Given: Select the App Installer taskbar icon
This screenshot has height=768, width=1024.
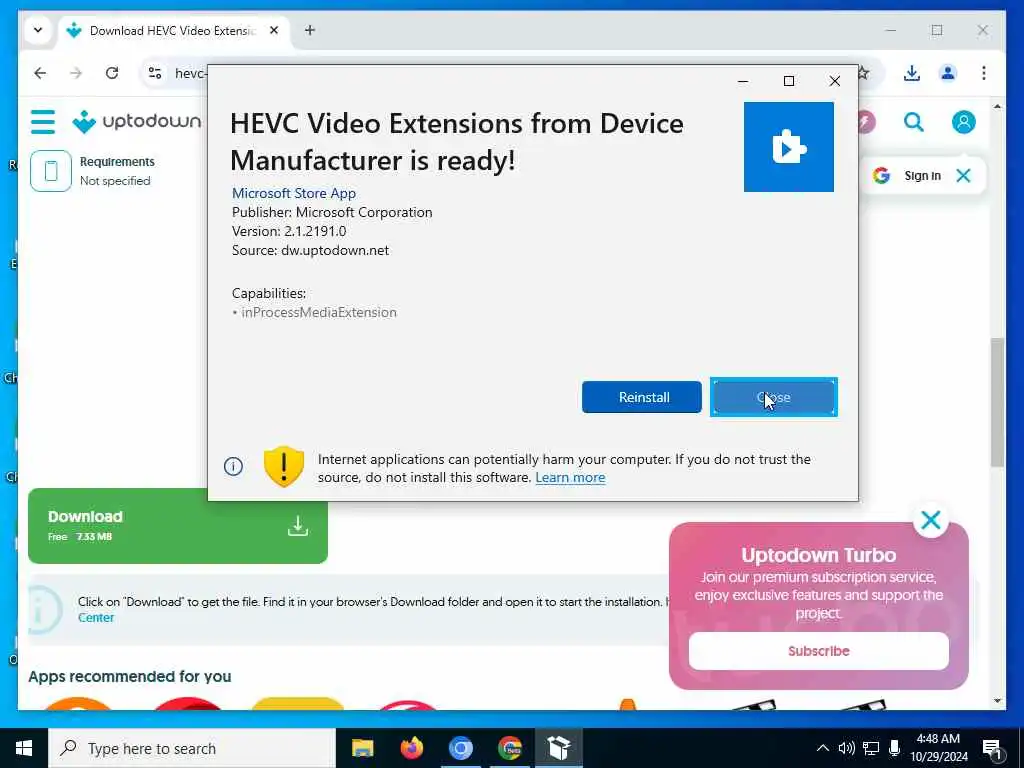Looking at the screenshot, I should tap(559, 748).
